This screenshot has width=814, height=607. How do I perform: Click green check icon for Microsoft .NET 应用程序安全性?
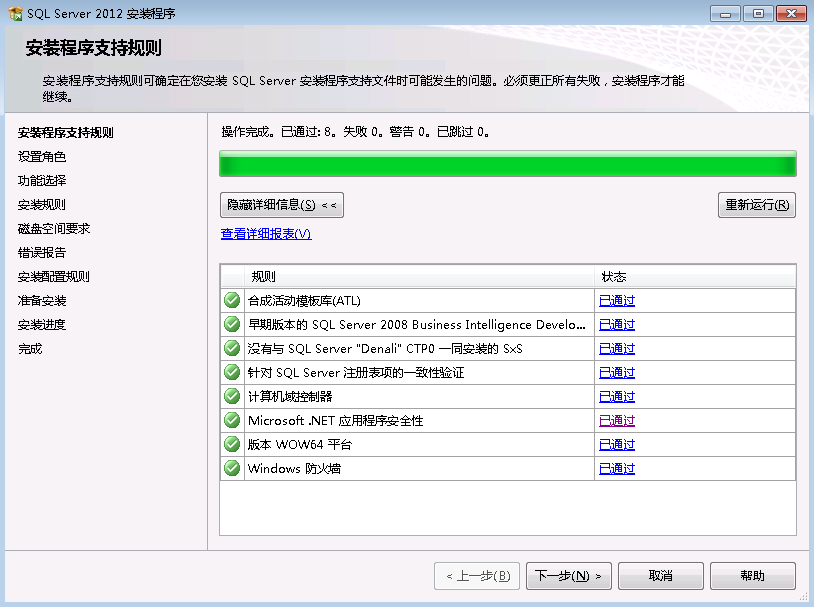tap(232, 420)
